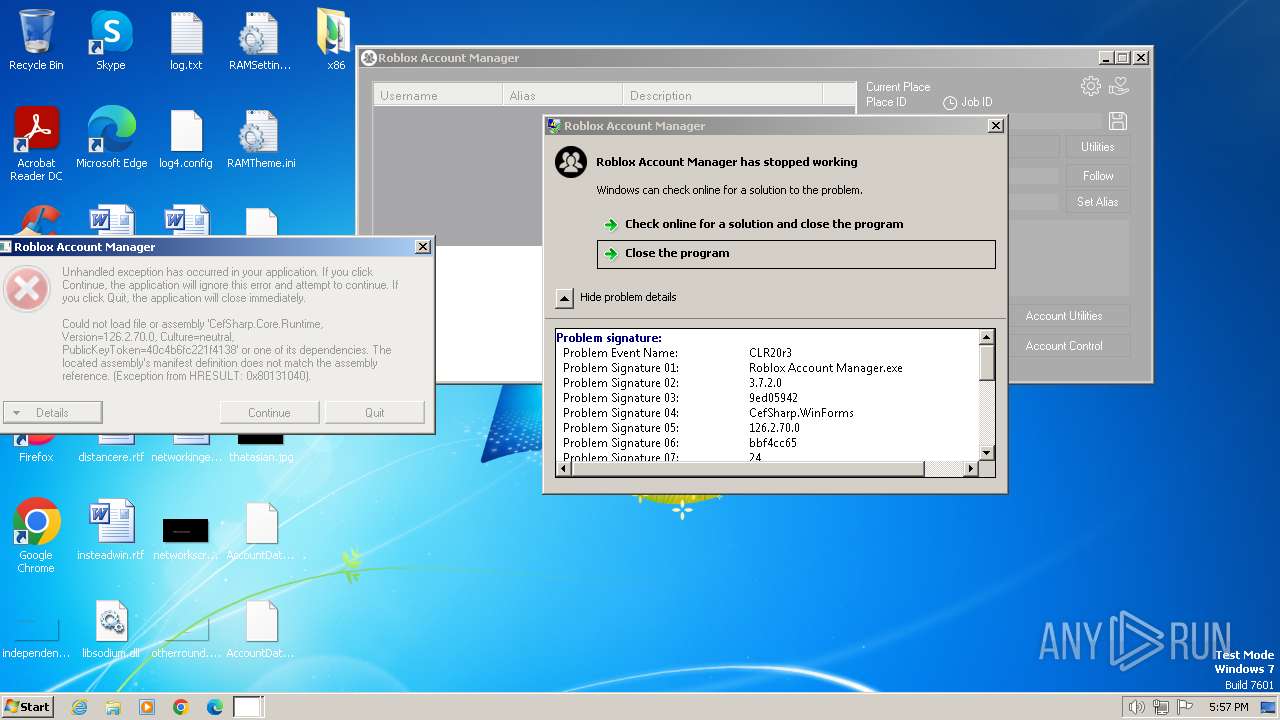Open the Acrobat Reader DC shortcut
Screen dimensions: 1280x720
pos(36,144)
